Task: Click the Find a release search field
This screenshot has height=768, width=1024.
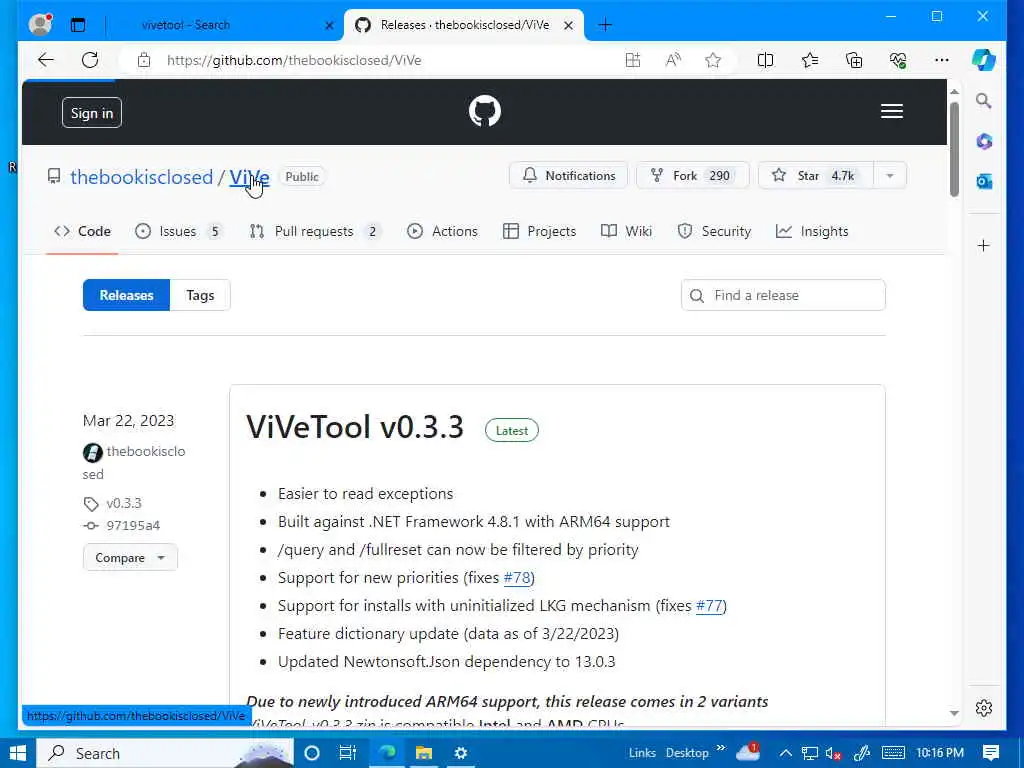Action: [783, 295]
